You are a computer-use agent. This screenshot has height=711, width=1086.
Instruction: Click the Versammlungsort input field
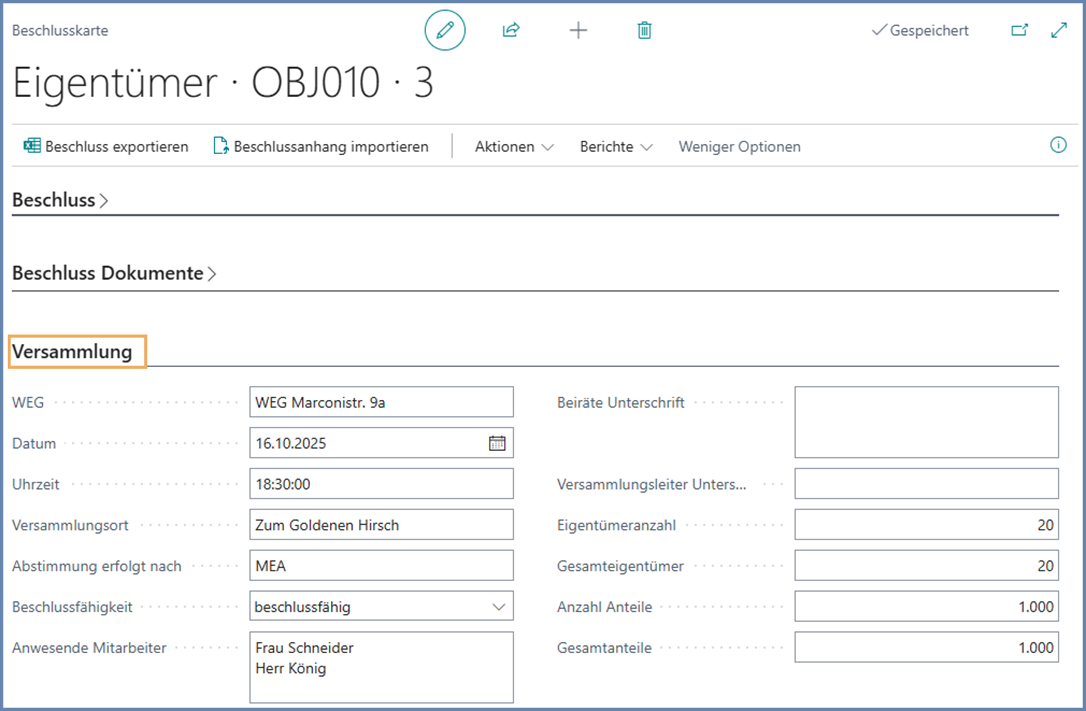(x=380, y=525)
